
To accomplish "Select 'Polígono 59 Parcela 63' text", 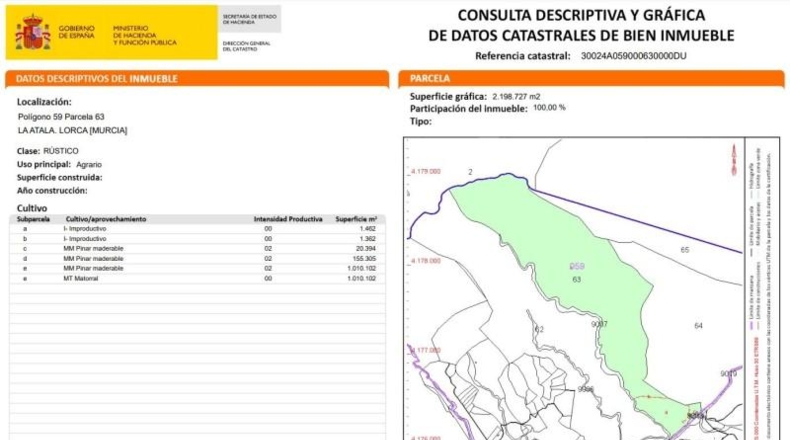I will pyautogui.click(x=61, y=117).
